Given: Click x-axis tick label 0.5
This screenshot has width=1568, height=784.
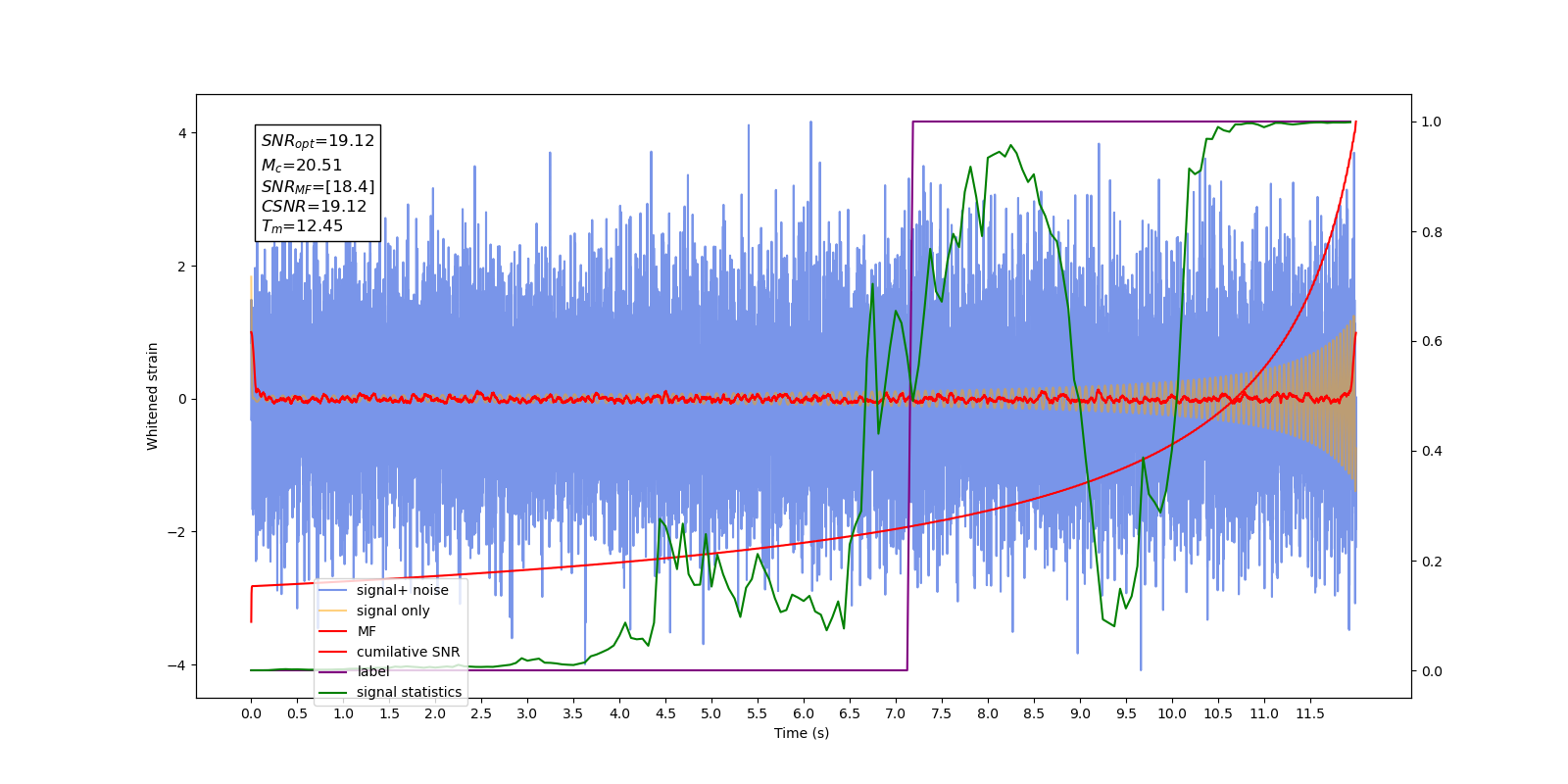Looking at the screenshot, I should click(x=297, y=713).
